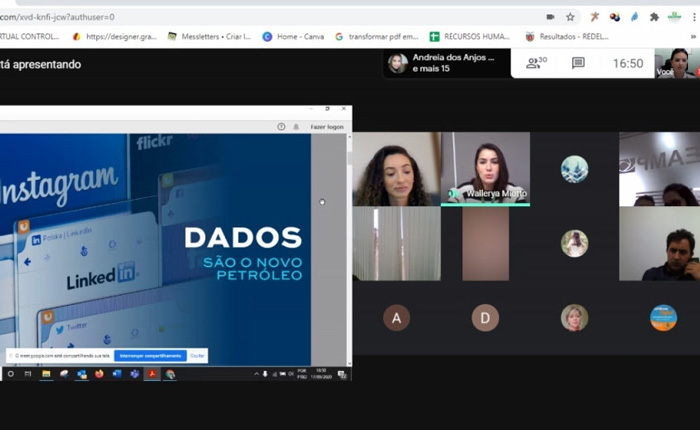Click the scrollbar of the shared window
The image size is (700, 430).
click(x=348, y=250)
